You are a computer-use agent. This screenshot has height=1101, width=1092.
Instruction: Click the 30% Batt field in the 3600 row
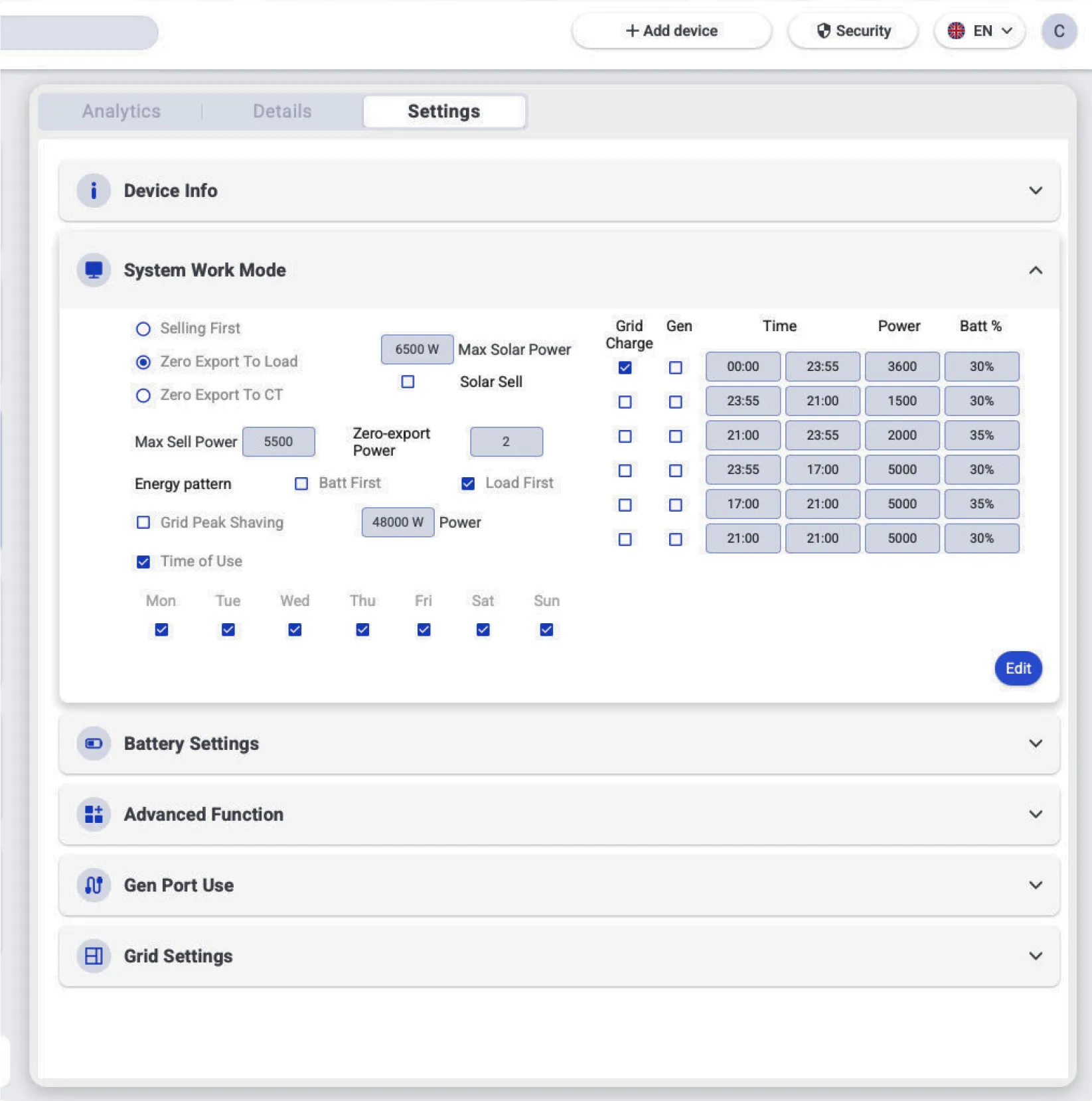[982, 367]
